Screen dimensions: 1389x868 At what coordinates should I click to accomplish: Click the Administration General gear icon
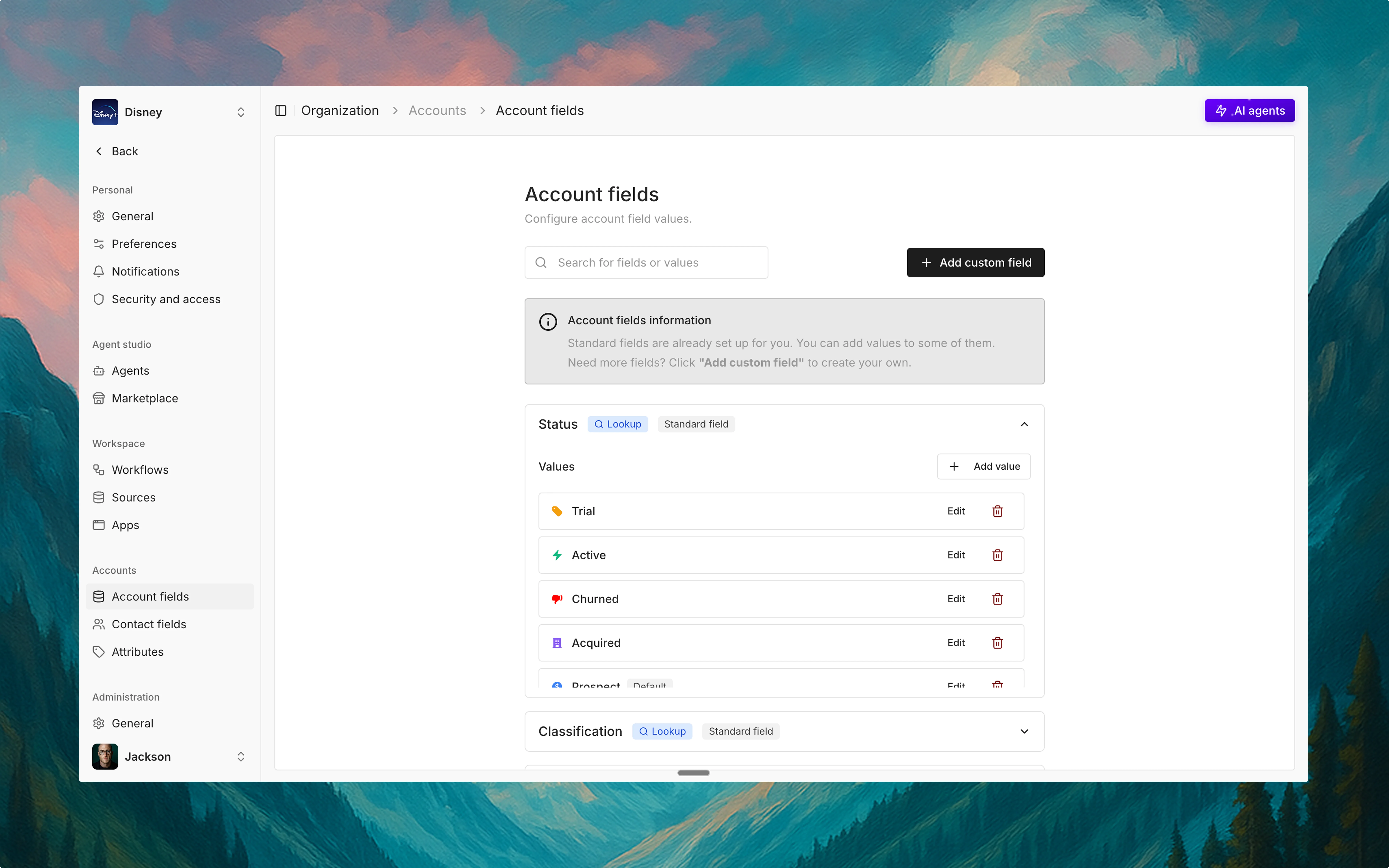tap(99, 723)
